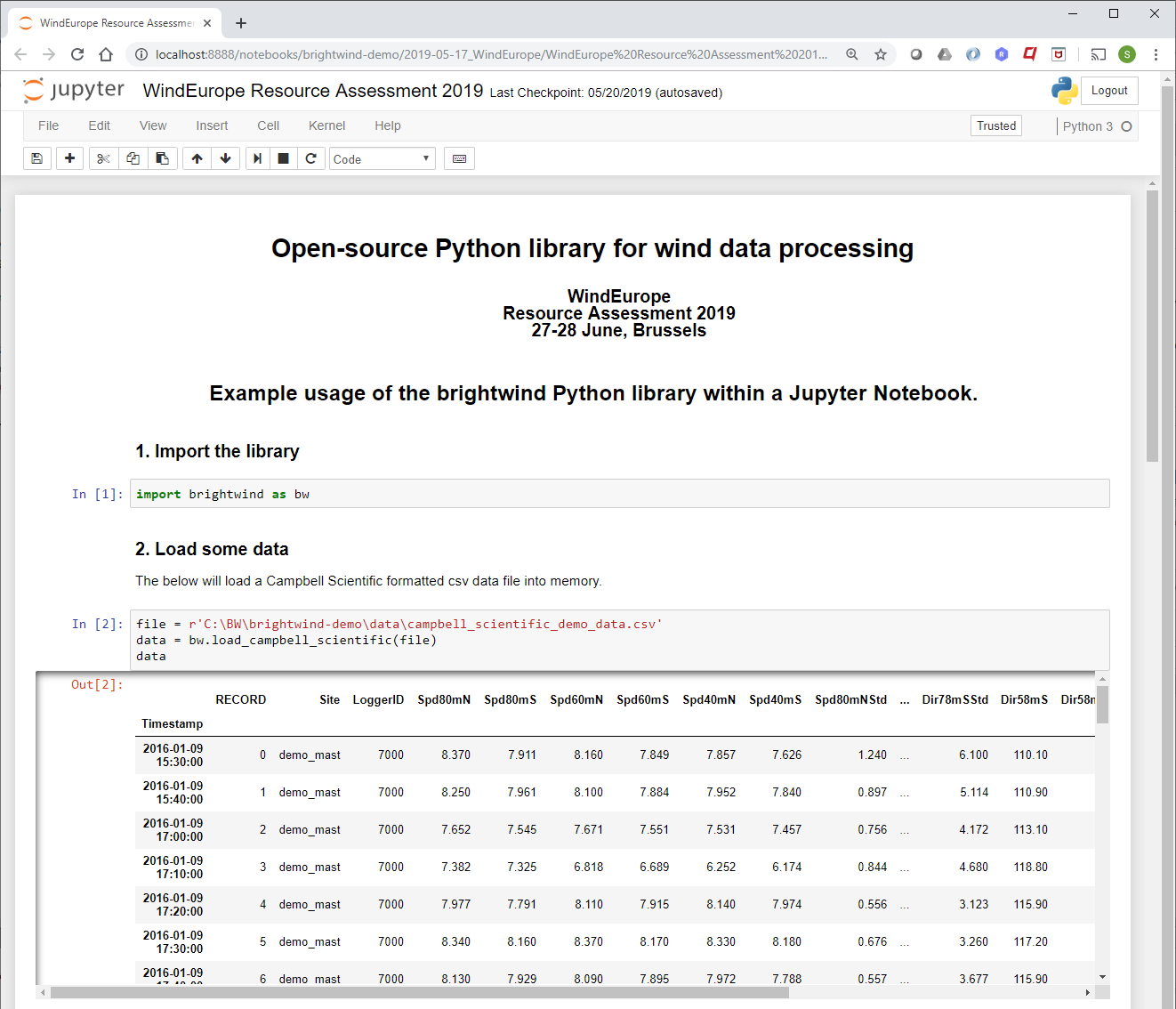Click into the load_campbell_scientific code cell

tap(619, 640)
